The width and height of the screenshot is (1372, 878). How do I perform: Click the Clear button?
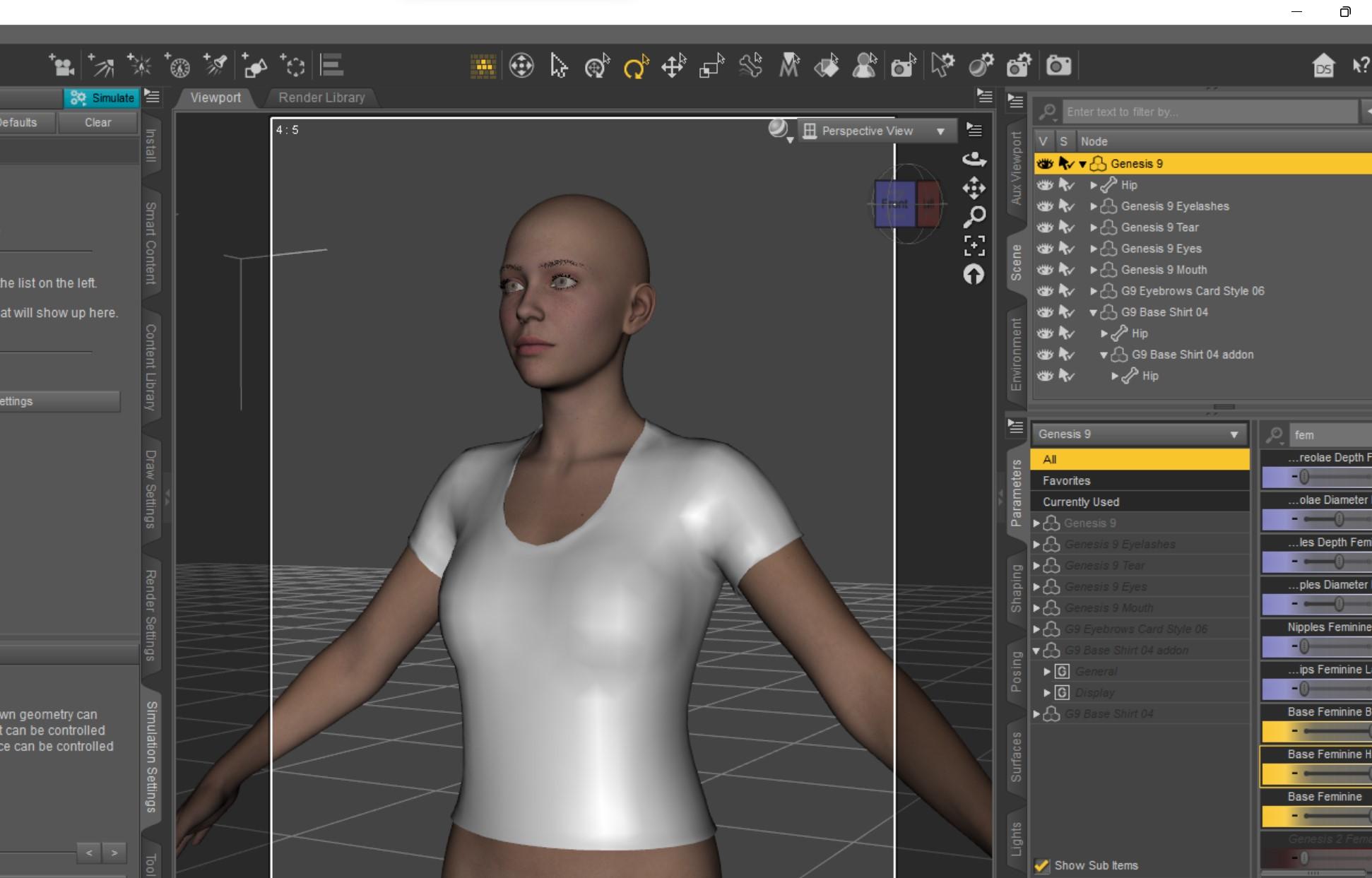(x=97, y=122)
